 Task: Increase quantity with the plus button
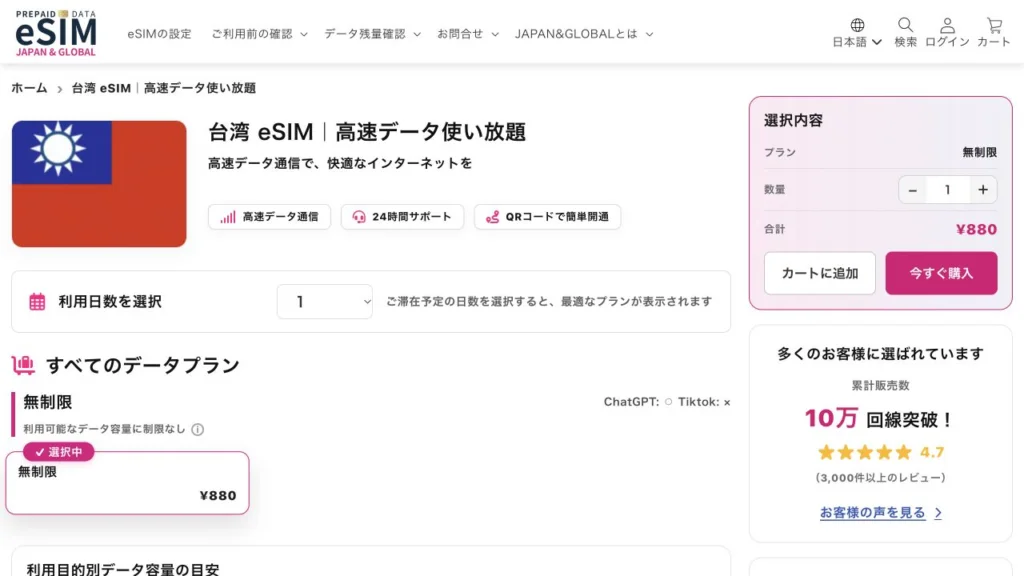pos(983,190)
